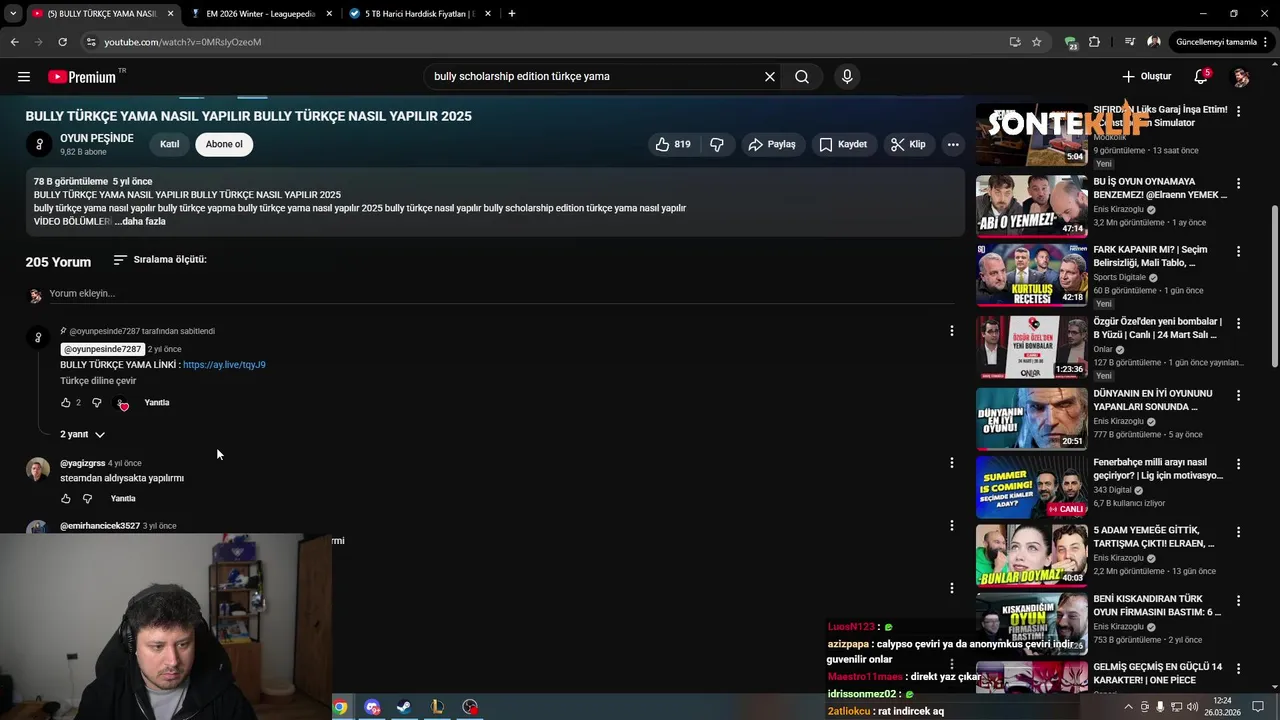The image size is (1280, 720).
Task: Open League of Legends taskbar icon
Action: coord(437,707)
